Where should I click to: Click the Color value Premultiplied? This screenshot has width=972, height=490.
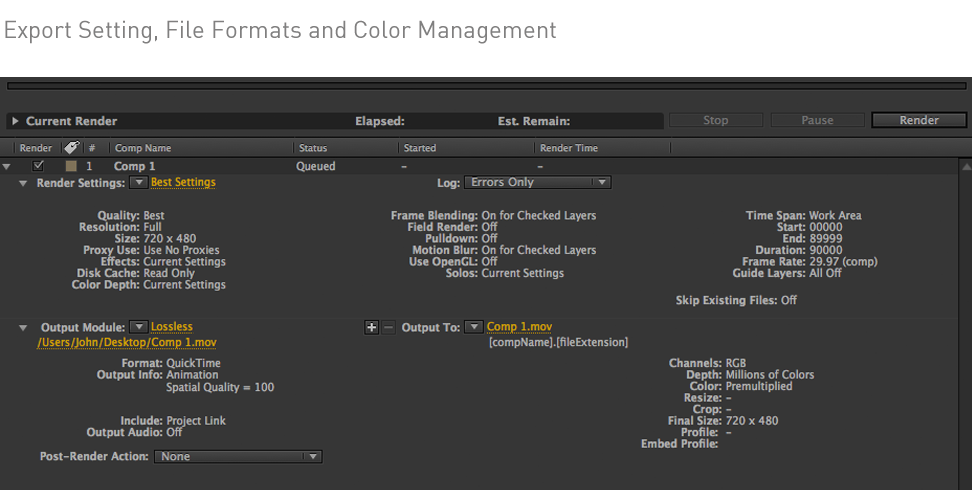tap(759, 386)
